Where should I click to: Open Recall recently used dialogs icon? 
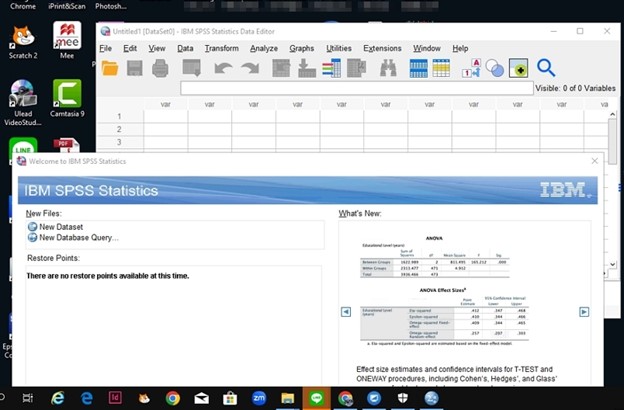point(191,68)
